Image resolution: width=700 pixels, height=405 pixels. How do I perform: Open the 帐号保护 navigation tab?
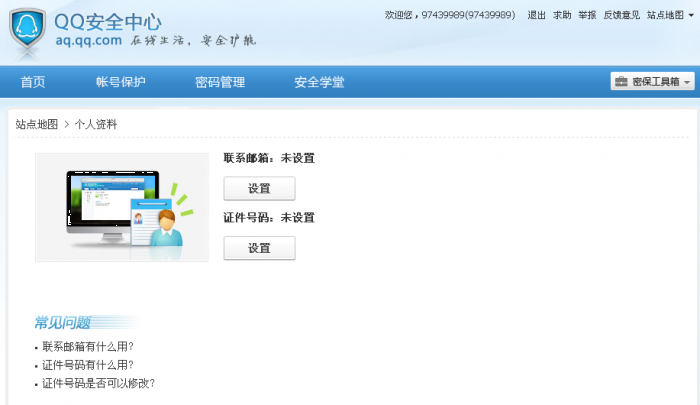pyautogui.click(x=121, y=82)
